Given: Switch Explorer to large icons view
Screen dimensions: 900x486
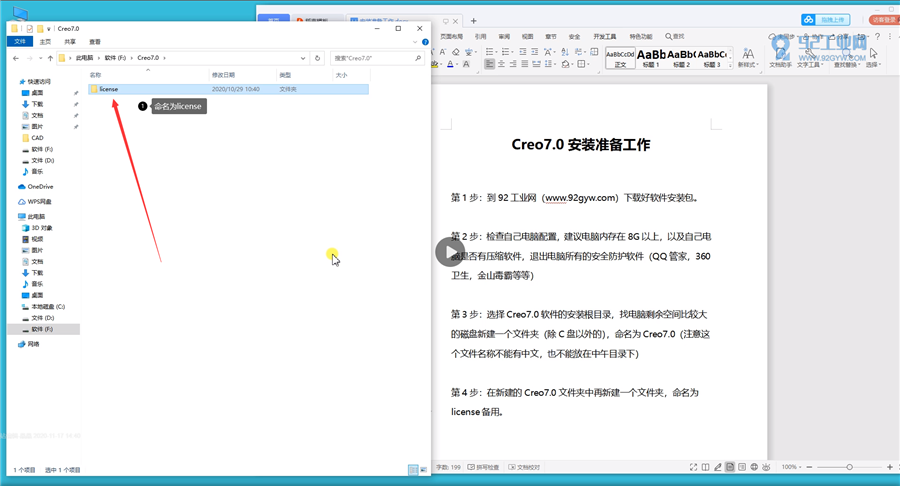Looking at the screenshot, I should (424, 469).
